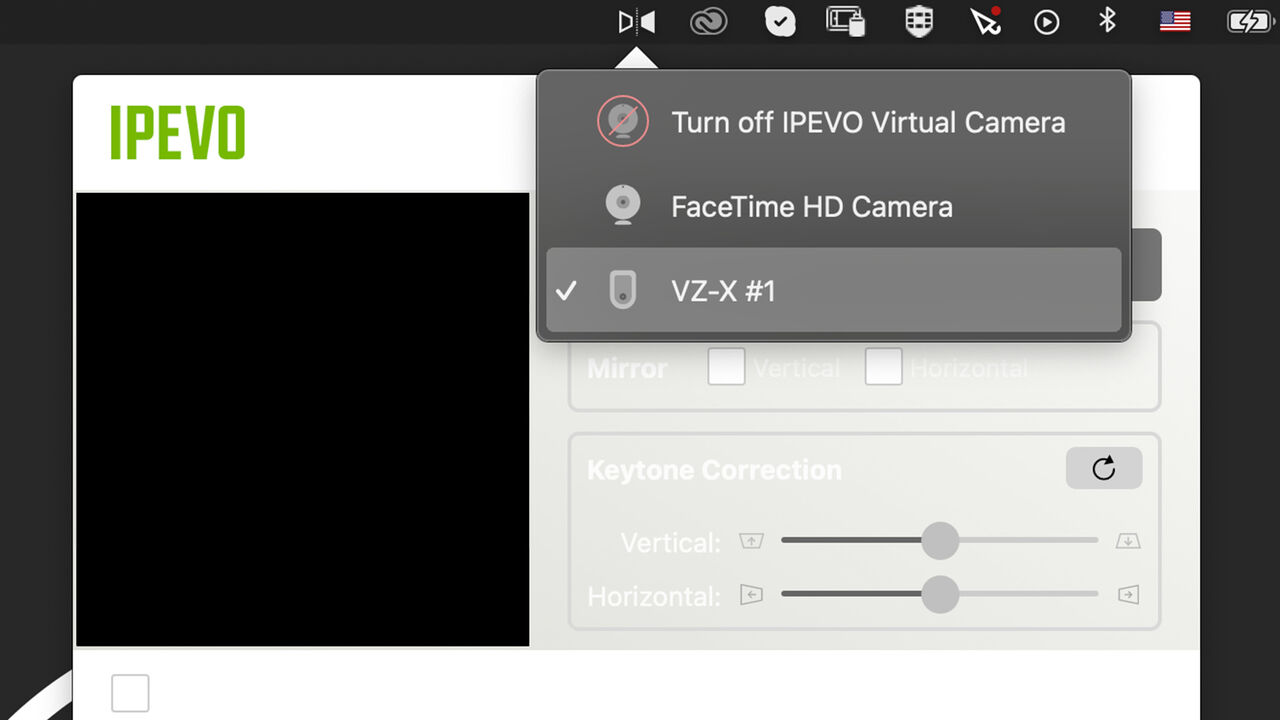Image resolution: width=1280 pixels, height=720 pixels.
Task: Select the VZ-X #1 camera
Action: (724, 291)
